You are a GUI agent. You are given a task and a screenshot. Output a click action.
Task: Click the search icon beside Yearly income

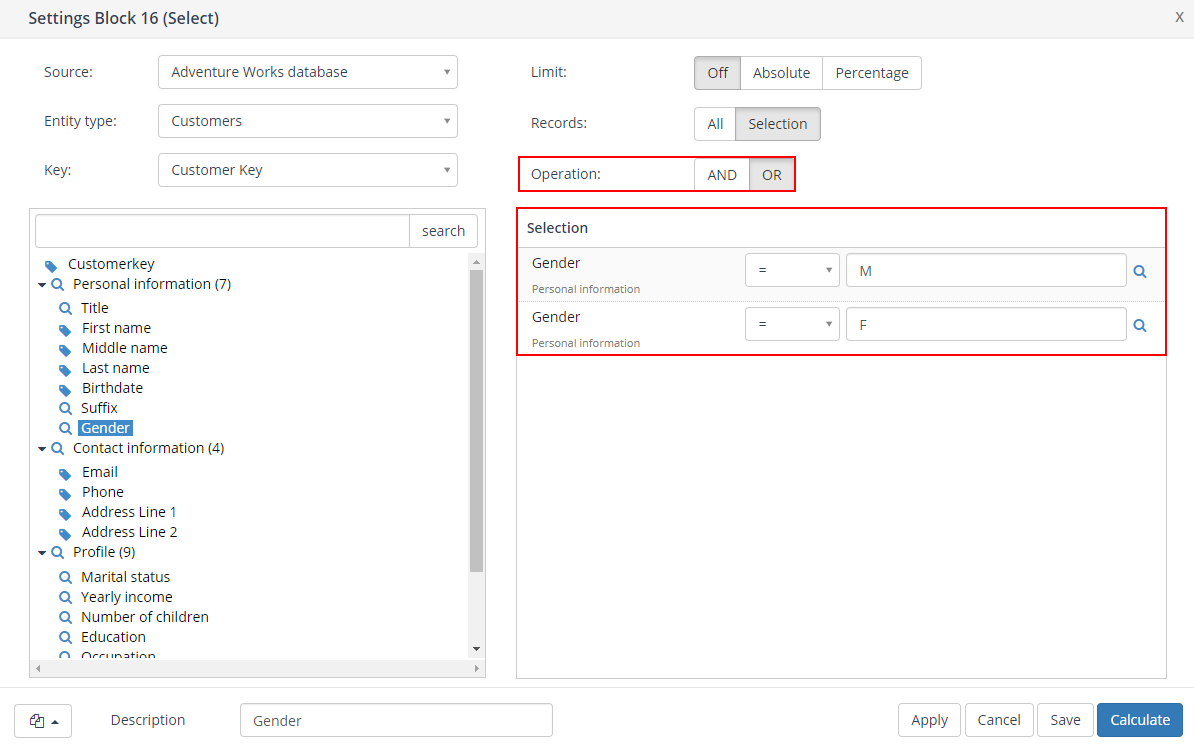pyautogui.click(x=65, y=597)
